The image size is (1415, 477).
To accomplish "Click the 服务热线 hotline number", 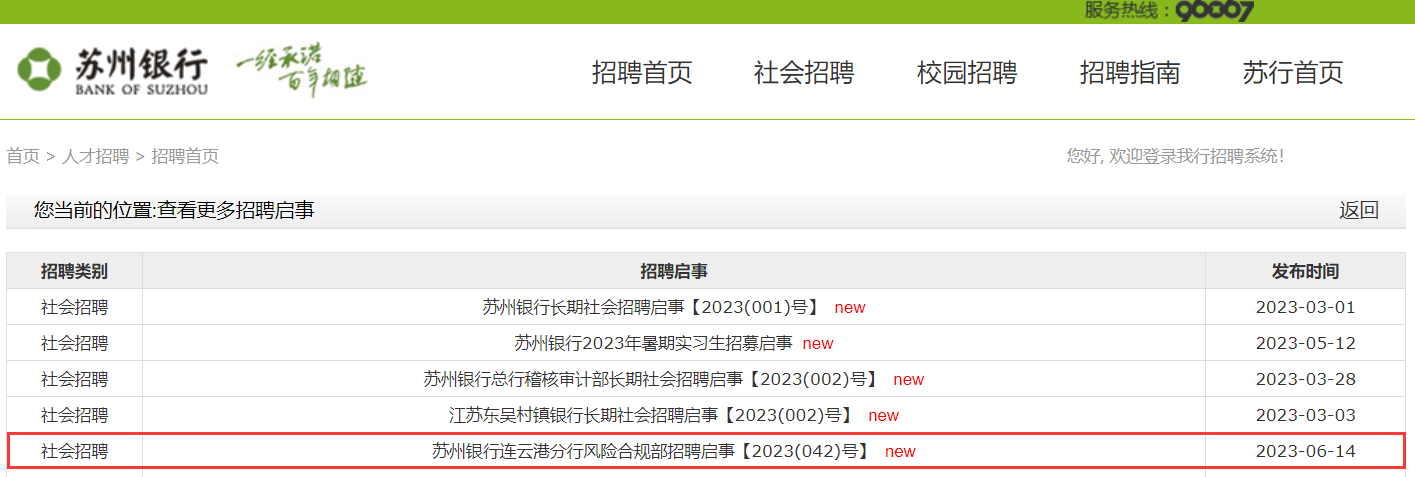I will coord(1214,11).
